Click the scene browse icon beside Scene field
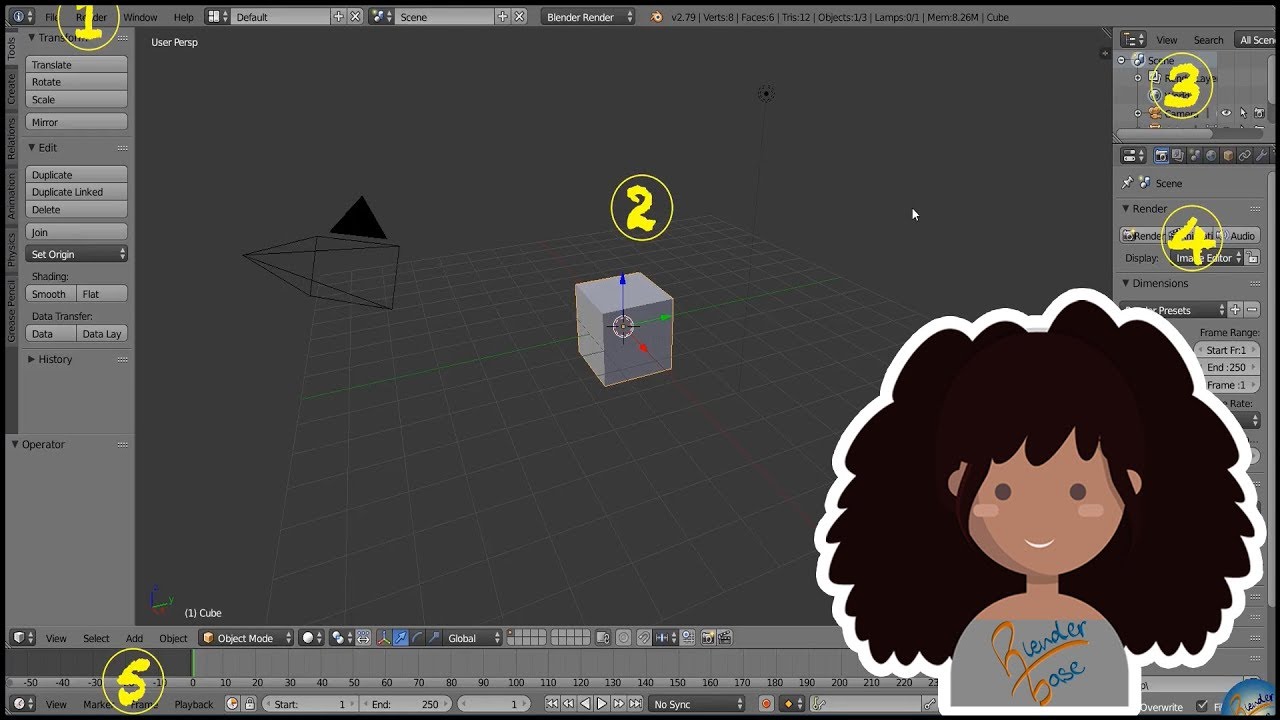1280x720 pixels. click(x=381, y=17)
